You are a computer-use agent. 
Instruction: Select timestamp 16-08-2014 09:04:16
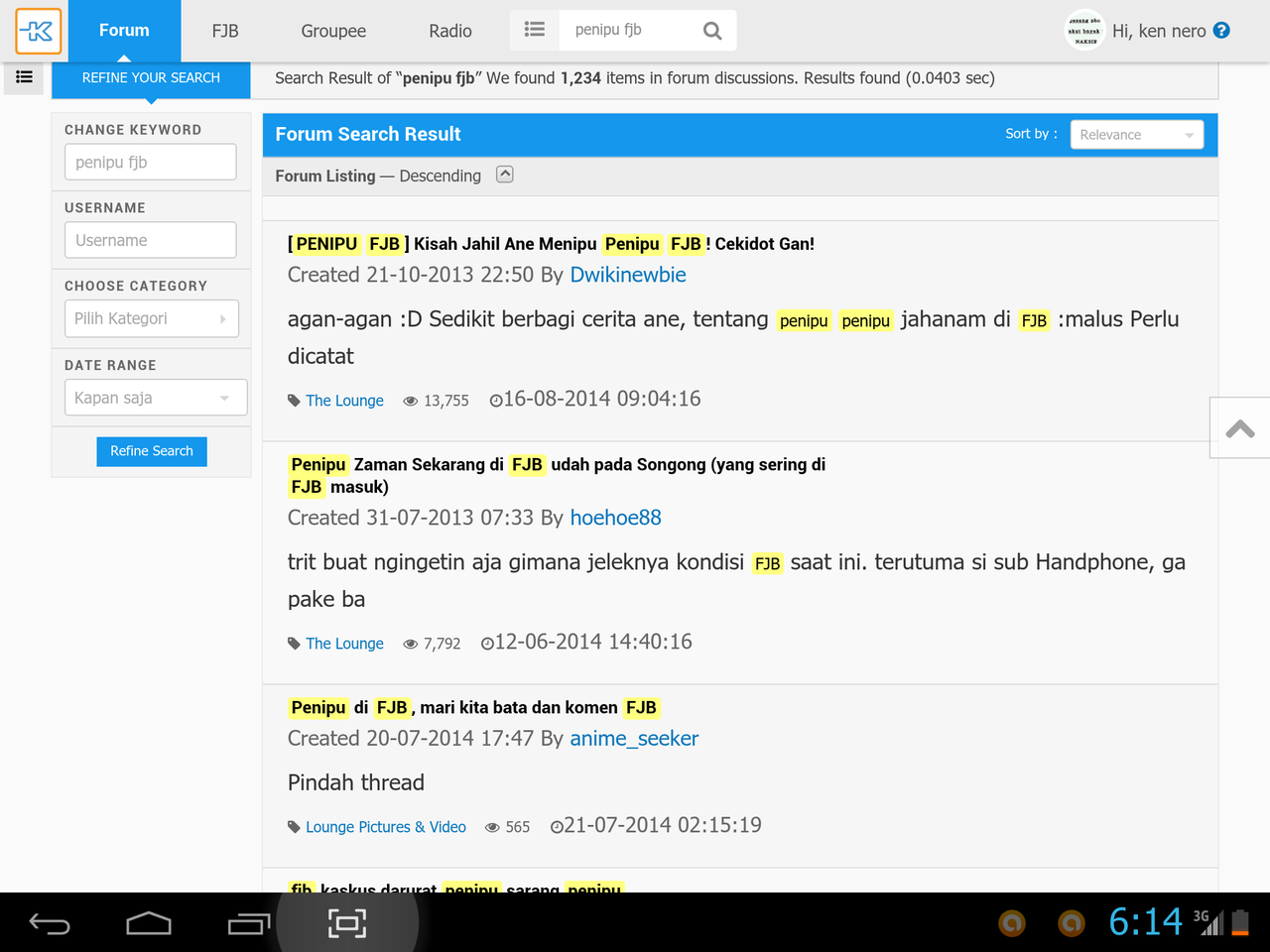[x=602, y=399]
